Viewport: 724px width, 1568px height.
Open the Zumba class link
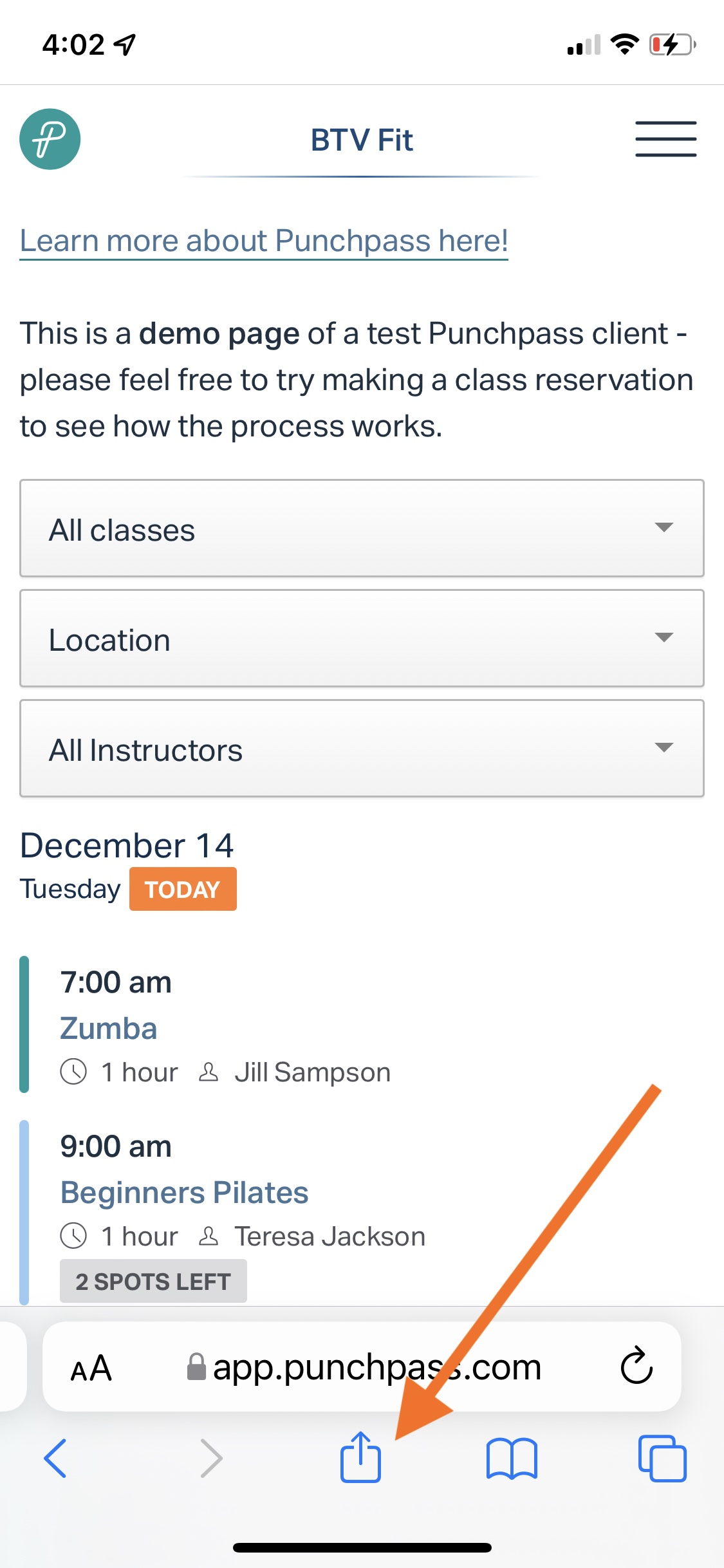coord(108,1028)
